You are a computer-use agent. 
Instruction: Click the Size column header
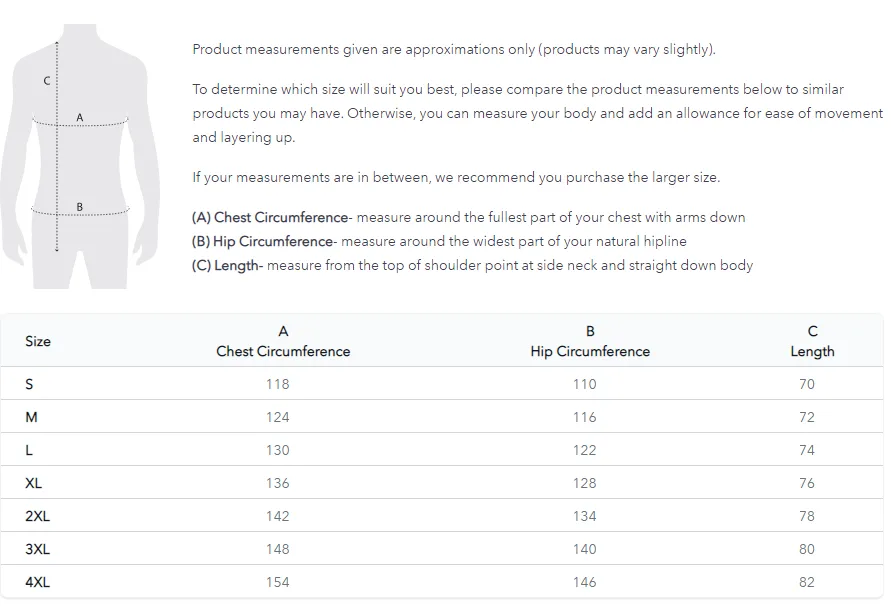(38, 341)
